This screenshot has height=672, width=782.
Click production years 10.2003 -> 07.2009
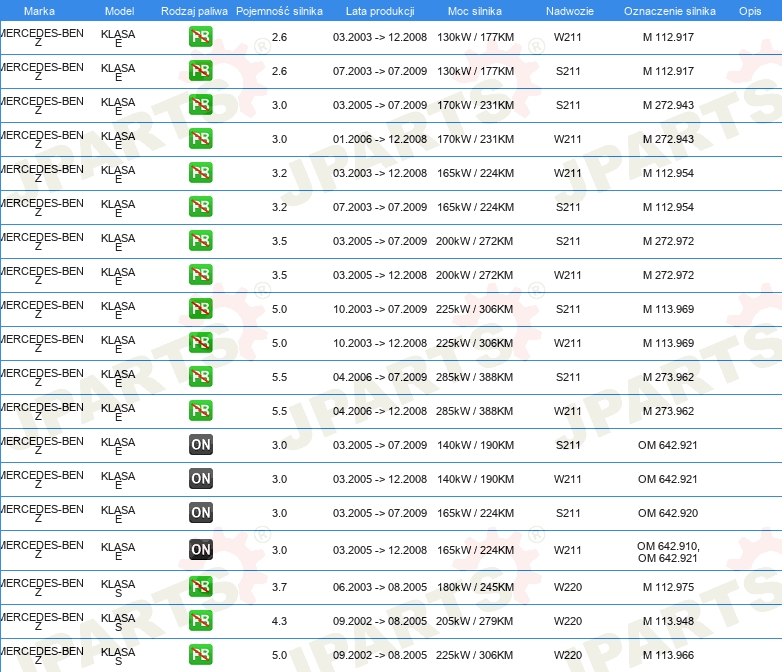coord(380,309)
